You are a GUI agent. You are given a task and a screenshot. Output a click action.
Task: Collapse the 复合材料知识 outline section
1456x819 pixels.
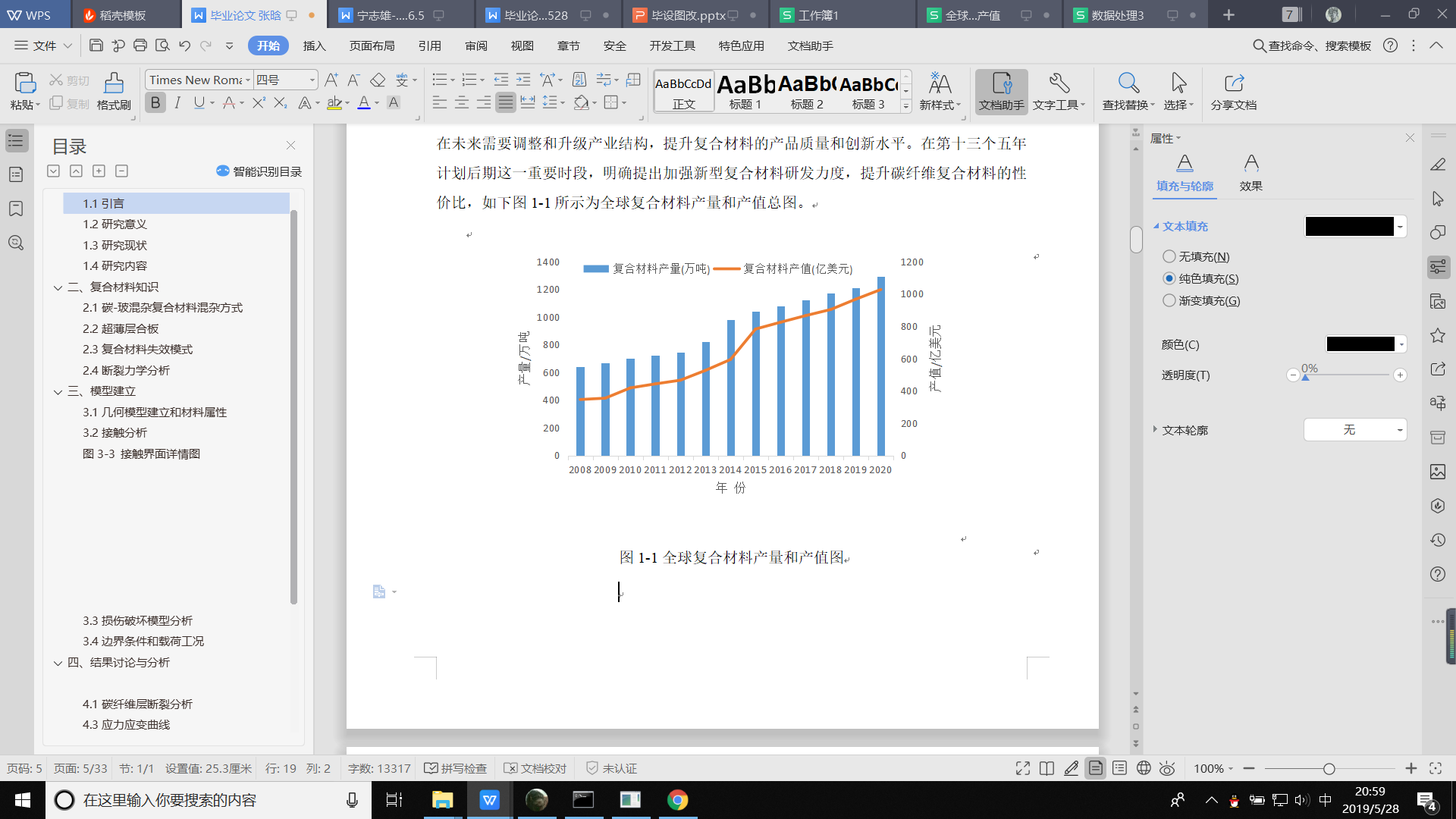(x=58, y=287)
